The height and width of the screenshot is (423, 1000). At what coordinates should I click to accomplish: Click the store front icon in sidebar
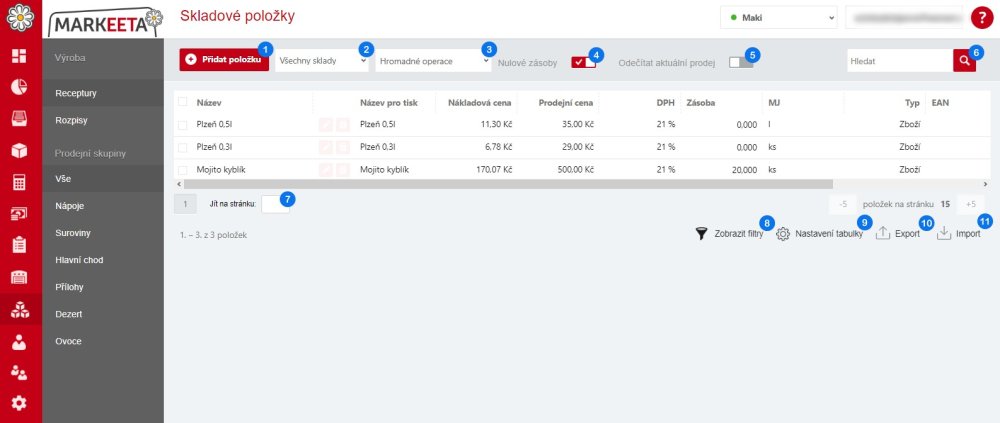20,278
